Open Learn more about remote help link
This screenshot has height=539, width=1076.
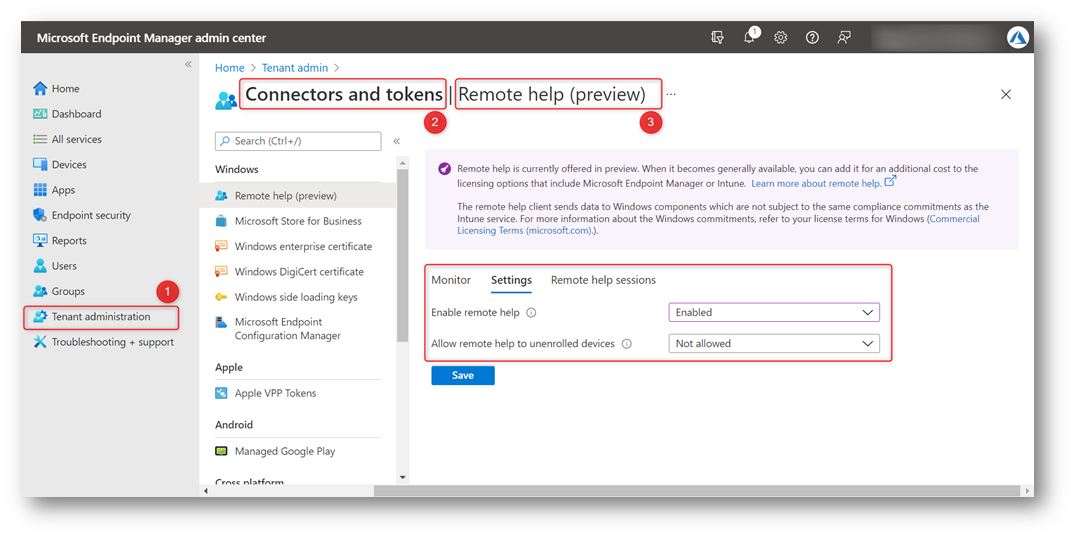click(x=823, y=183)
